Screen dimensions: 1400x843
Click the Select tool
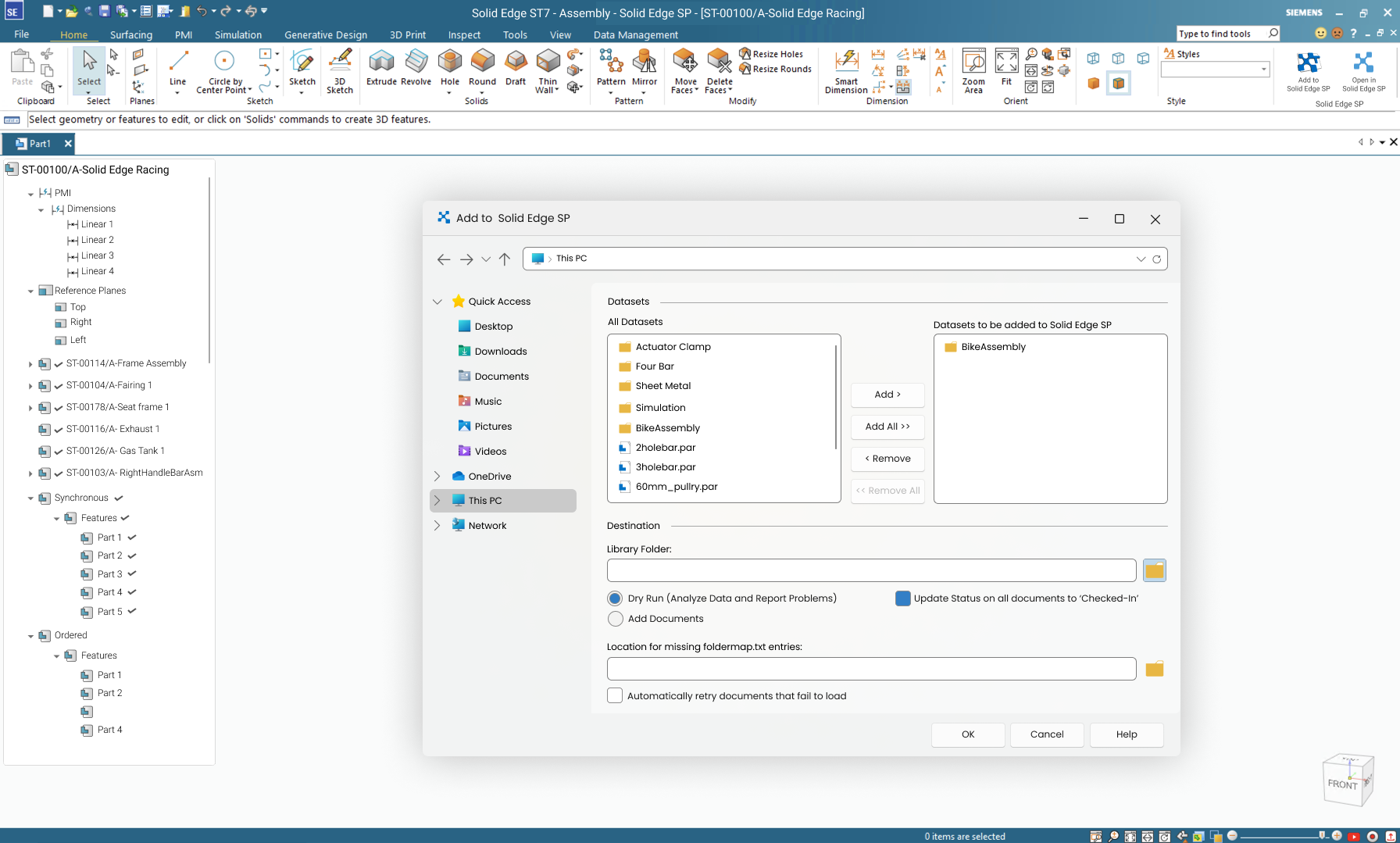(89, 70)
